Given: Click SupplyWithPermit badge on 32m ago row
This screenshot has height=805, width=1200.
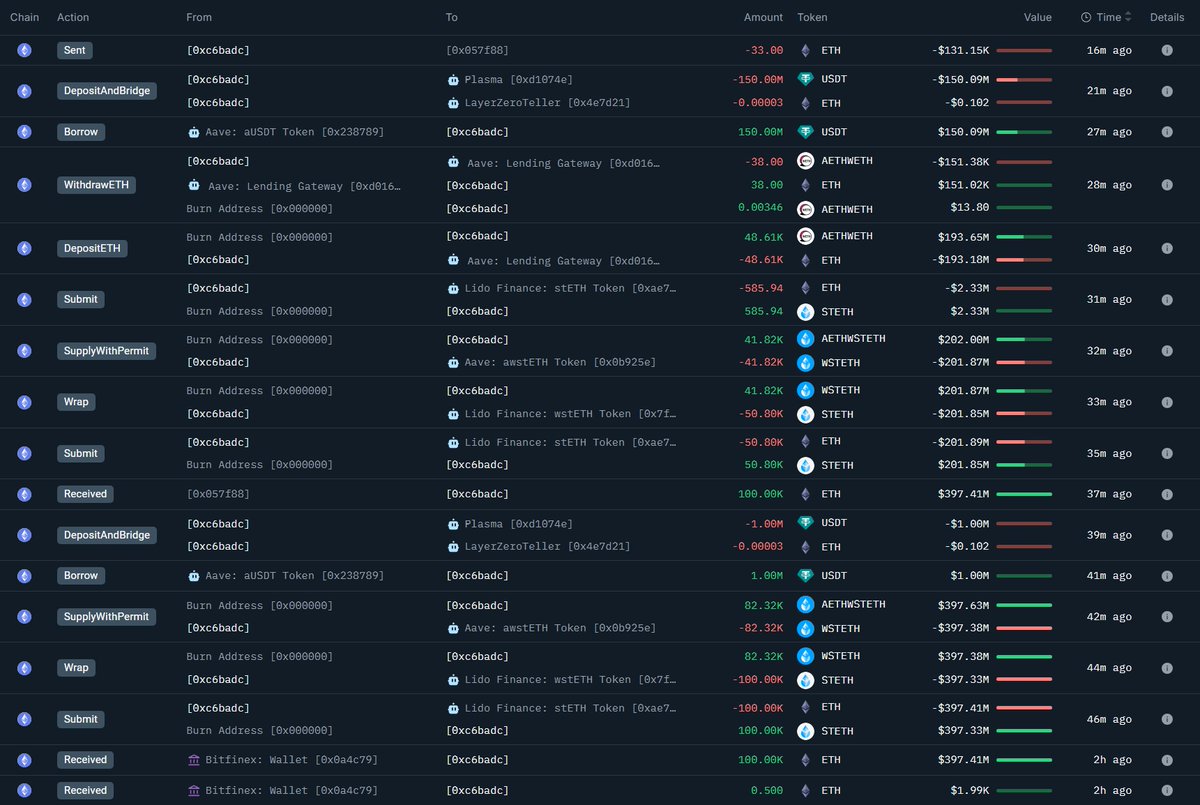Looking at the screenshot, I should 106,351.
